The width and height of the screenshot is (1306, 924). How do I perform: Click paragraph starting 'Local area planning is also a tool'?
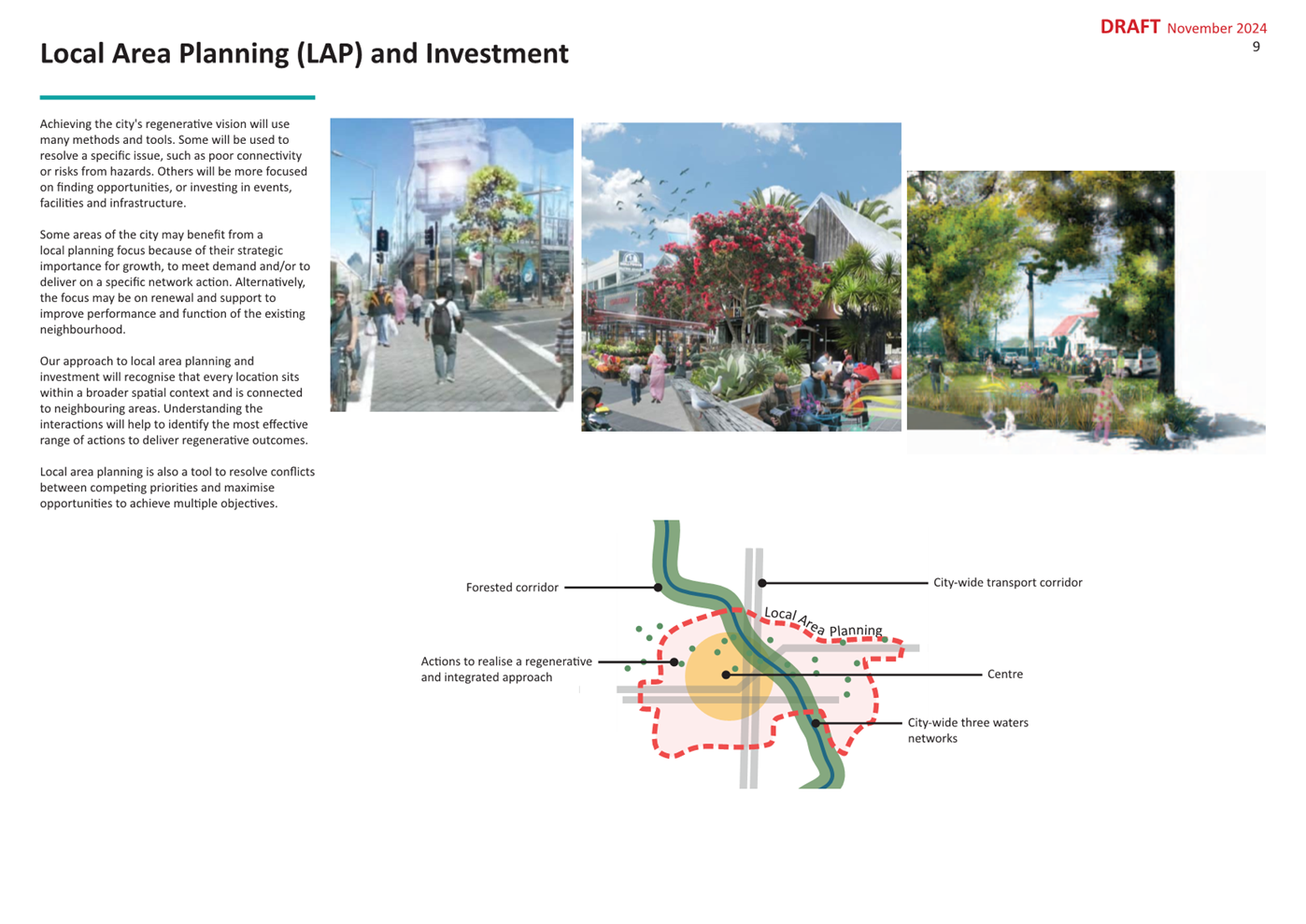coord(177,488)
